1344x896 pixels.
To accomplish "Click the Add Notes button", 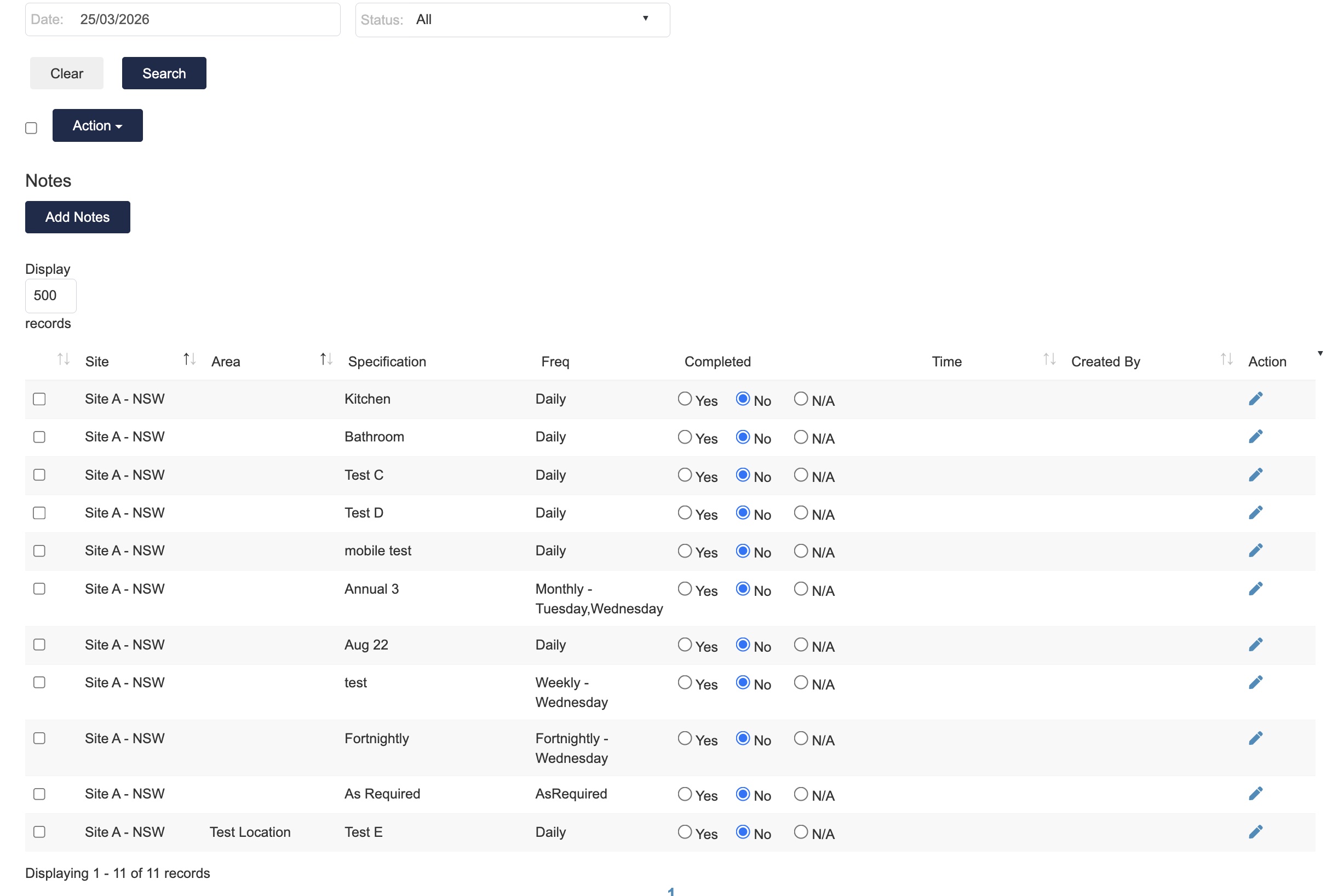I will pos(78,217).
